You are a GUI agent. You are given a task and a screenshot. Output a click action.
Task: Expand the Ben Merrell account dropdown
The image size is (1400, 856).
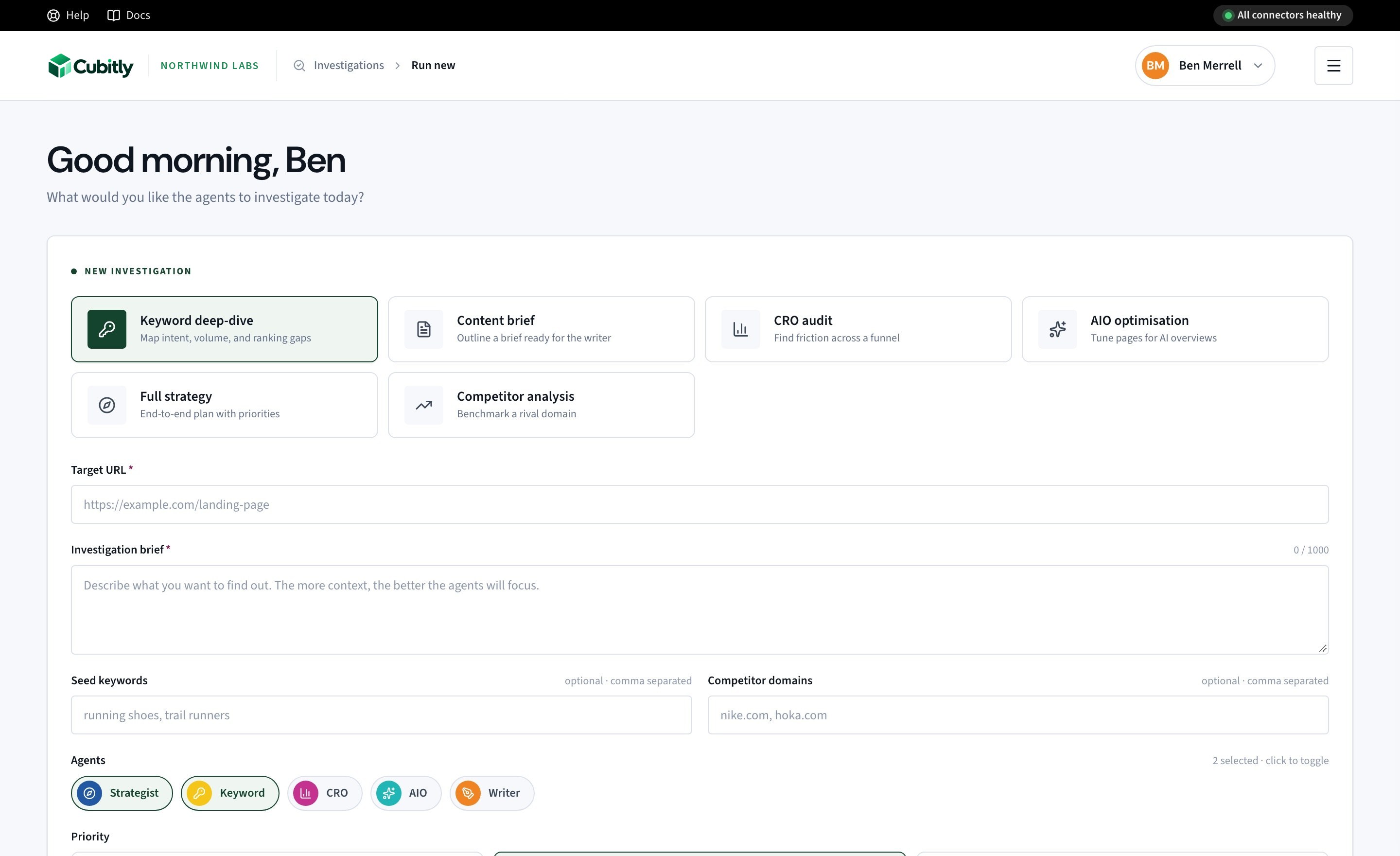[1205, 65]
